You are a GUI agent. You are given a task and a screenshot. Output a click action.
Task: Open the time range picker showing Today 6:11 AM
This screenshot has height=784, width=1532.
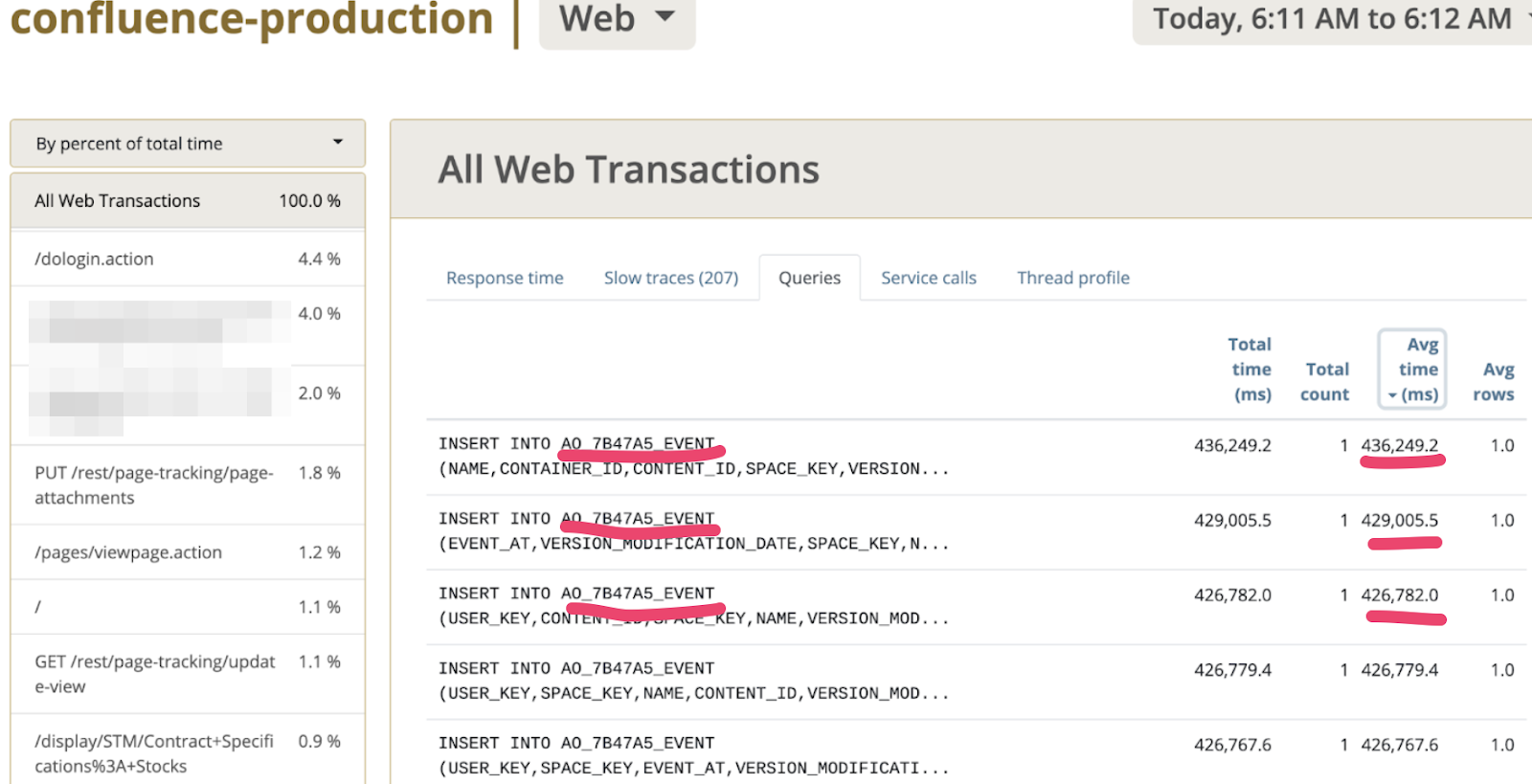(1332, 19)
